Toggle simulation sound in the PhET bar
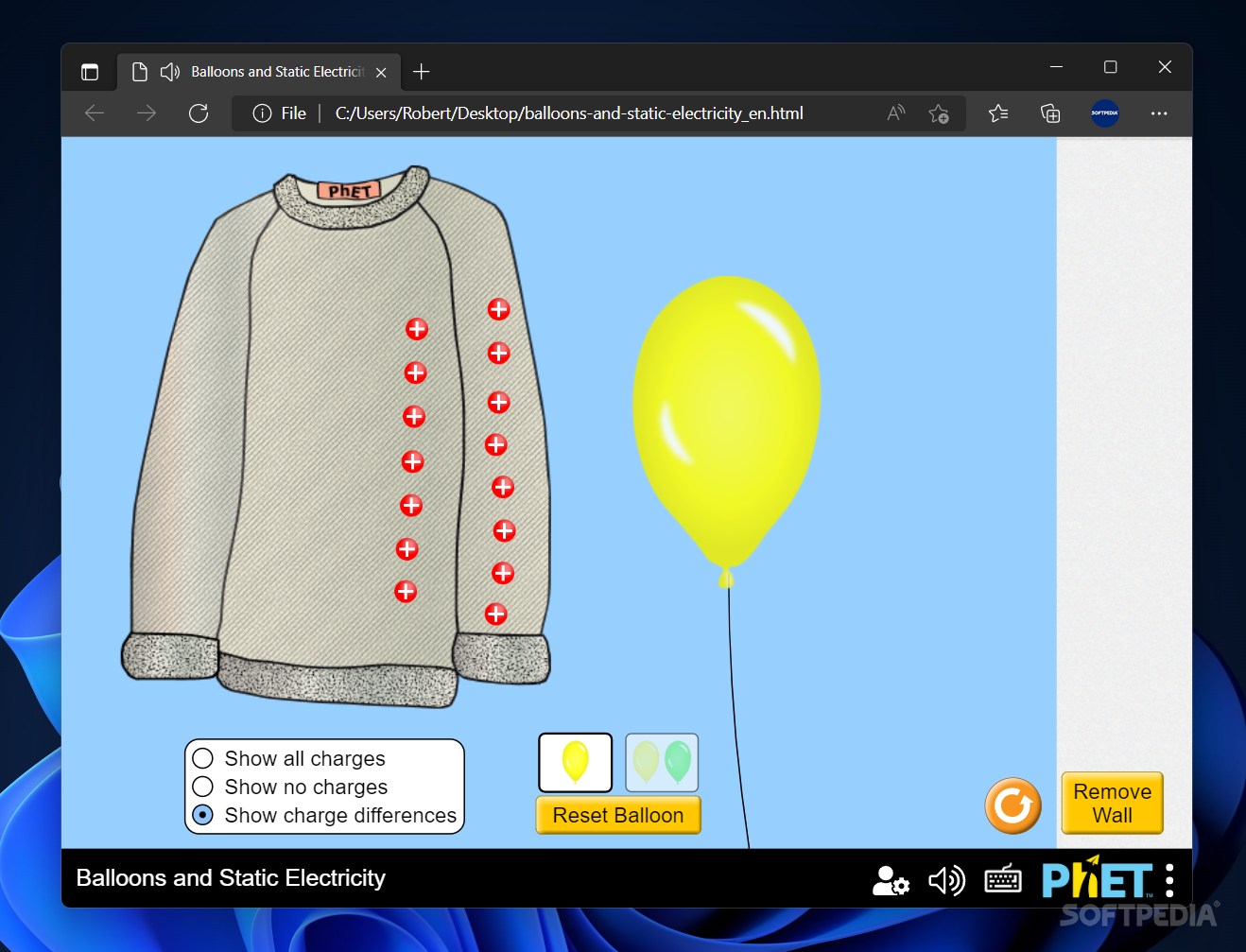 point(946,880)
